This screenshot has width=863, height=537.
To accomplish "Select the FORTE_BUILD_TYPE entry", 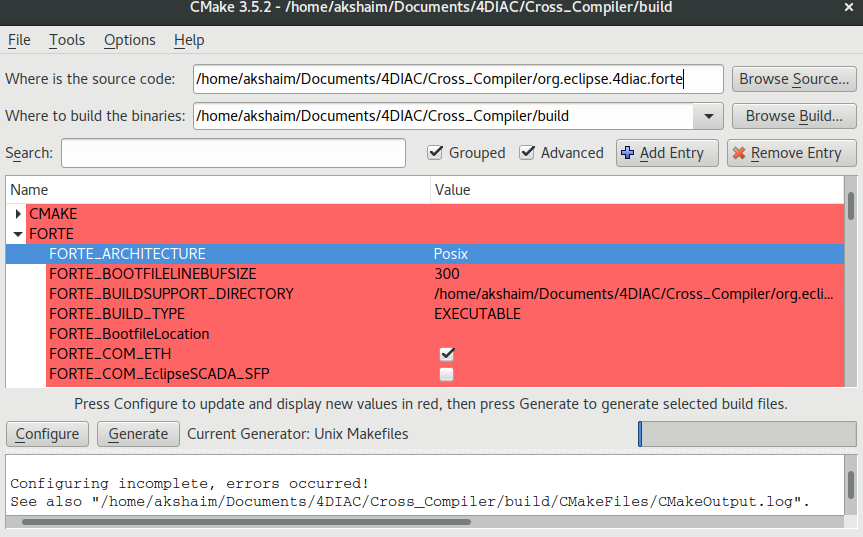I will coord(117,314).
